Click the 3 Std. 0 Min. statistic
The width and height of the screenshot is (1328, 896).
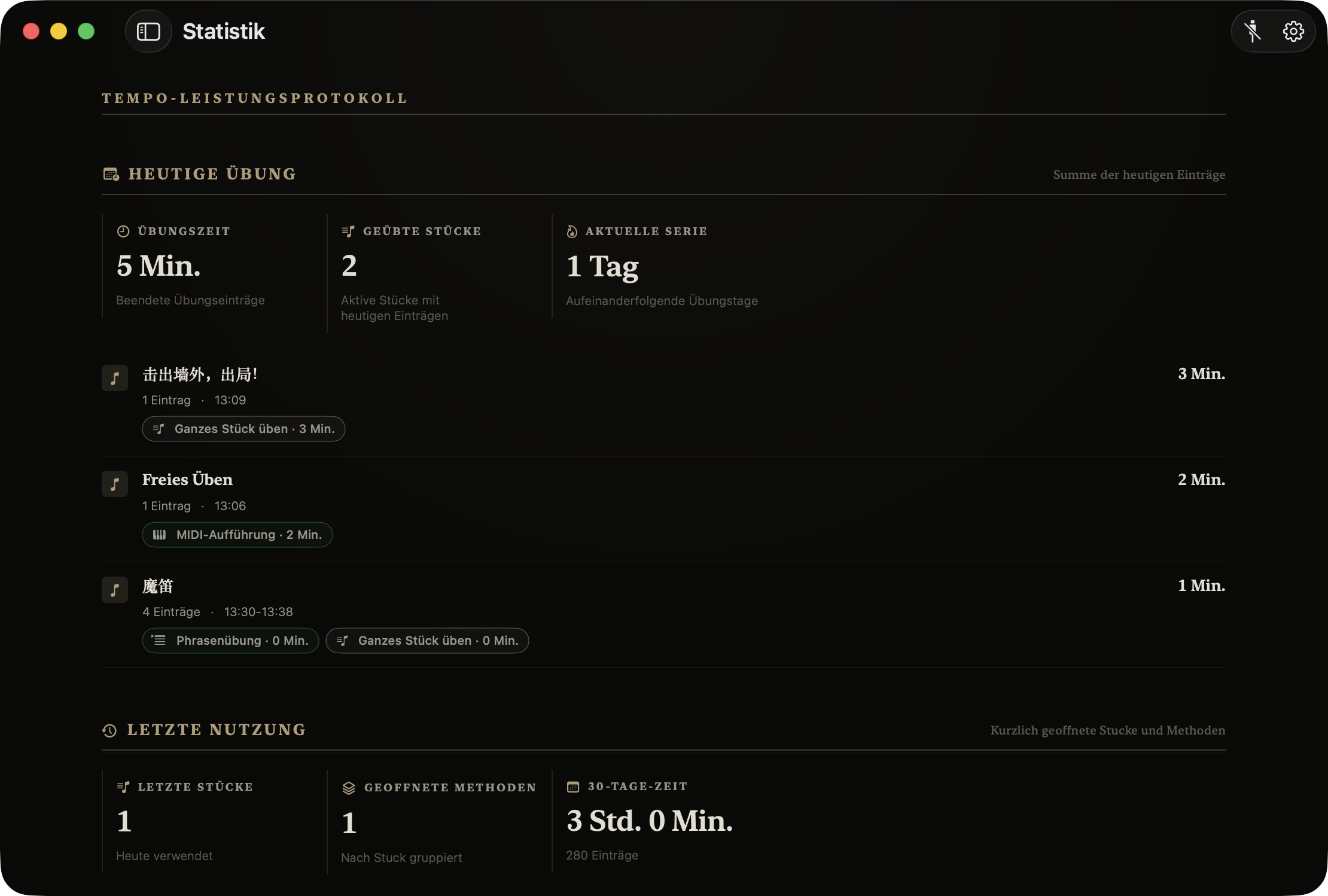click(x=650, y=821)
